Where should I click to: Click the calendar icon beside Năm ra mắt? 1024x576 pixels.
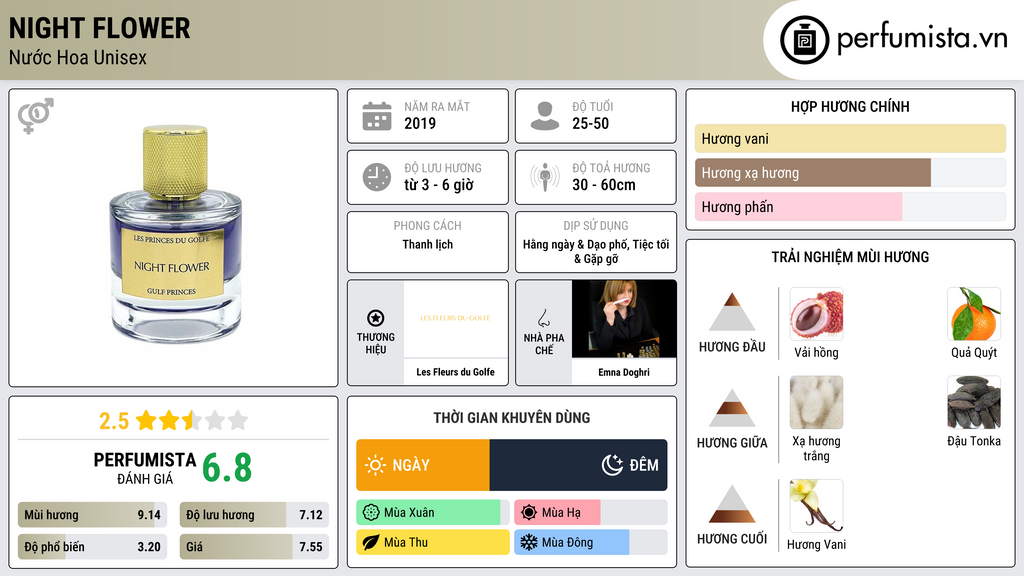377,116
